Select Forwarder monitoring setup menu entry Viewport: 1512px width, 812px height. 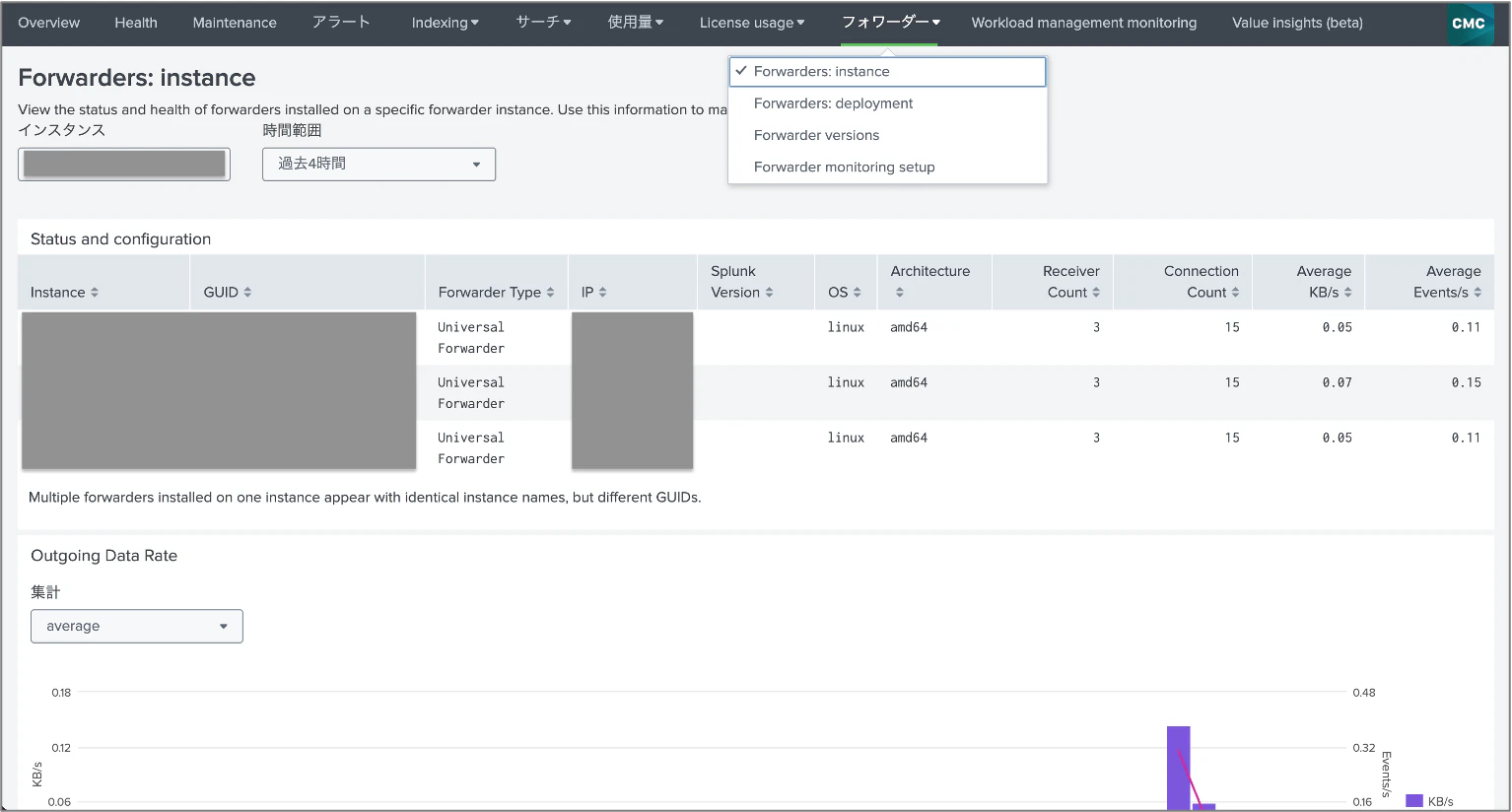pyautogui.click(x=887, y=167)
